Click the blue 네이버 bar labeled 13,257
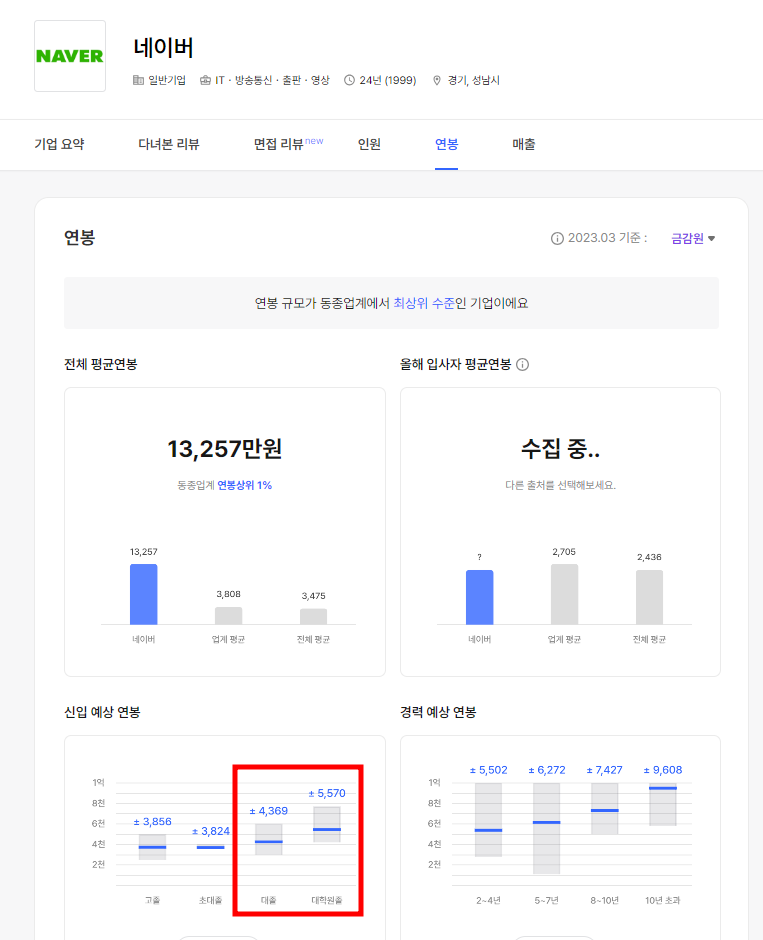 (144, 594)
